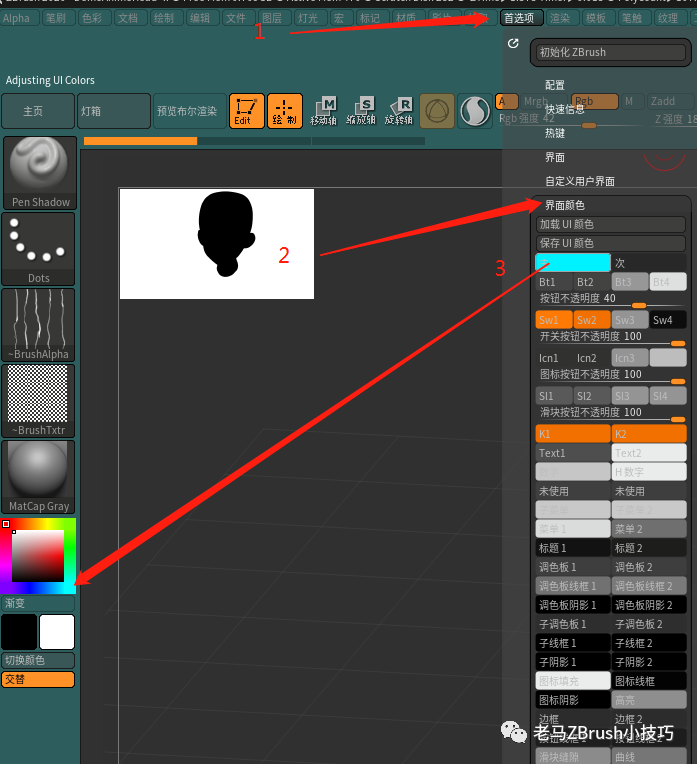Toggle the Mrgb channel button
The height and width of the screenshot is (764, 697).
[x=543, y=101]
